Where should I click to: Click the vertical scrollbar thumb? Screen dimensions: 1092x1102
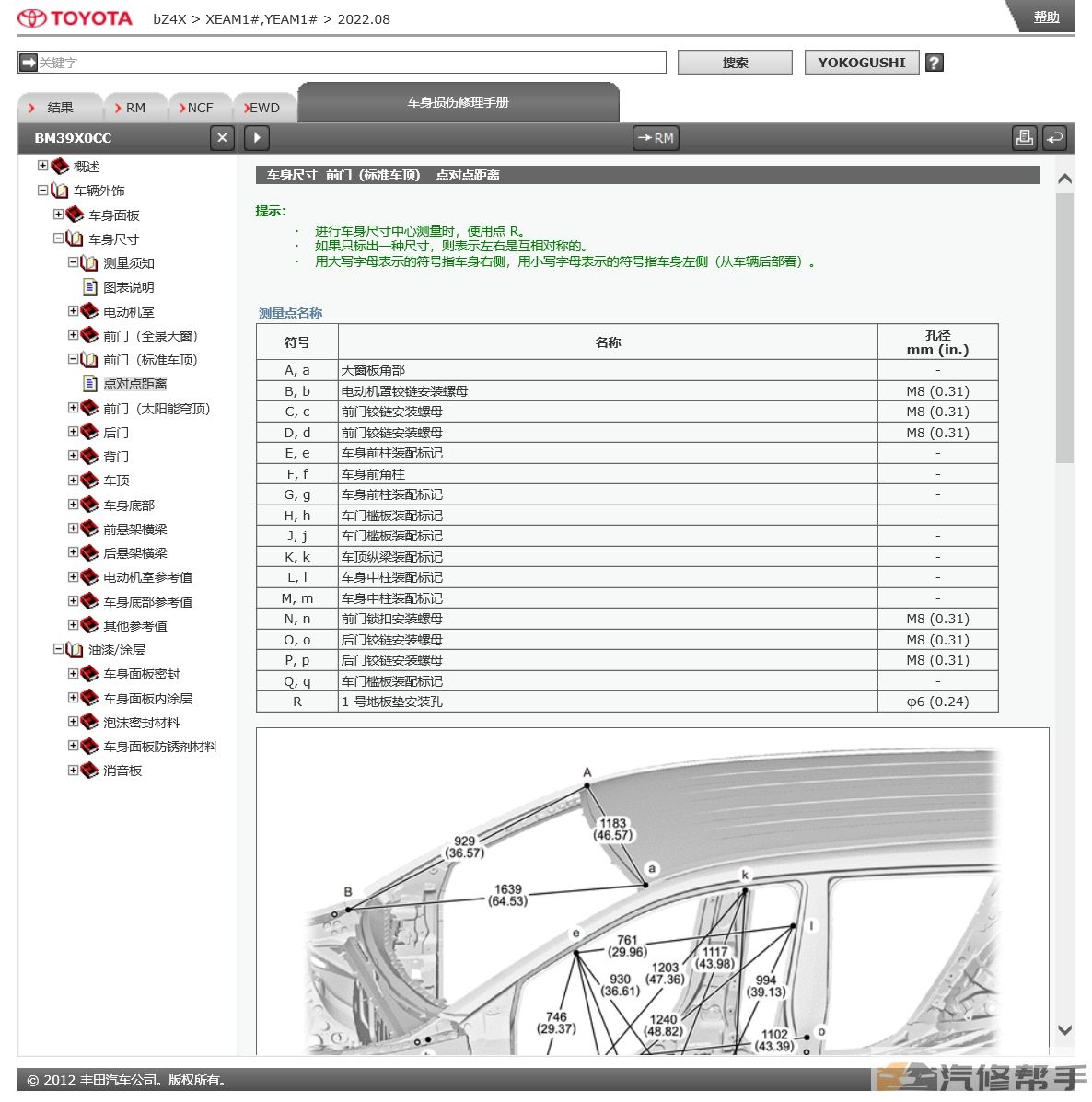coord(1064,329)
